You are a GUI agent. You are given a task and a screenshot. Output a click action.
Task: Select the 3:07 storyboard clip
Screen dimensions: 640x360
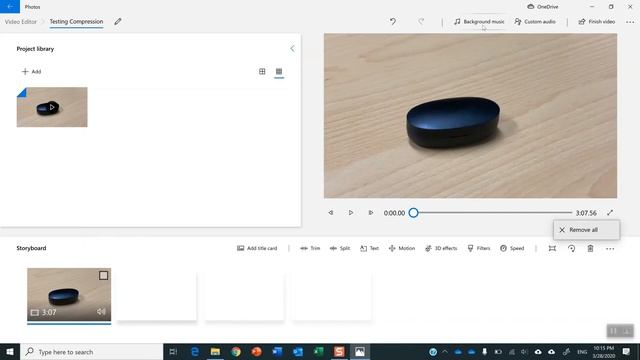(x=69, y=294)
